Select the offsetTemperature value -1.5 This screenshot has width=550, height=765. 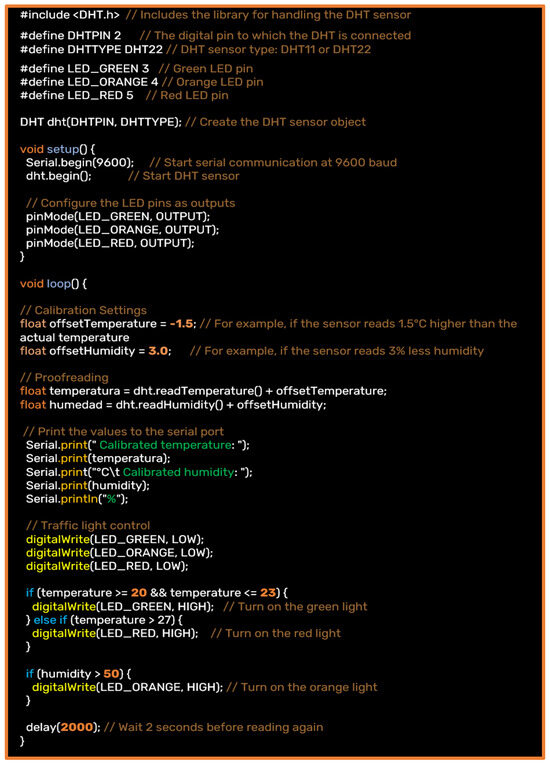coord(181,323)
